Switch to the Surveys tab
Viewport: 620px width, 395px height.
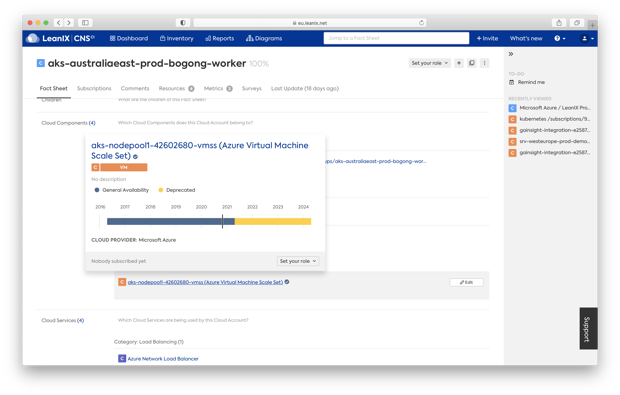click(252, 88)
